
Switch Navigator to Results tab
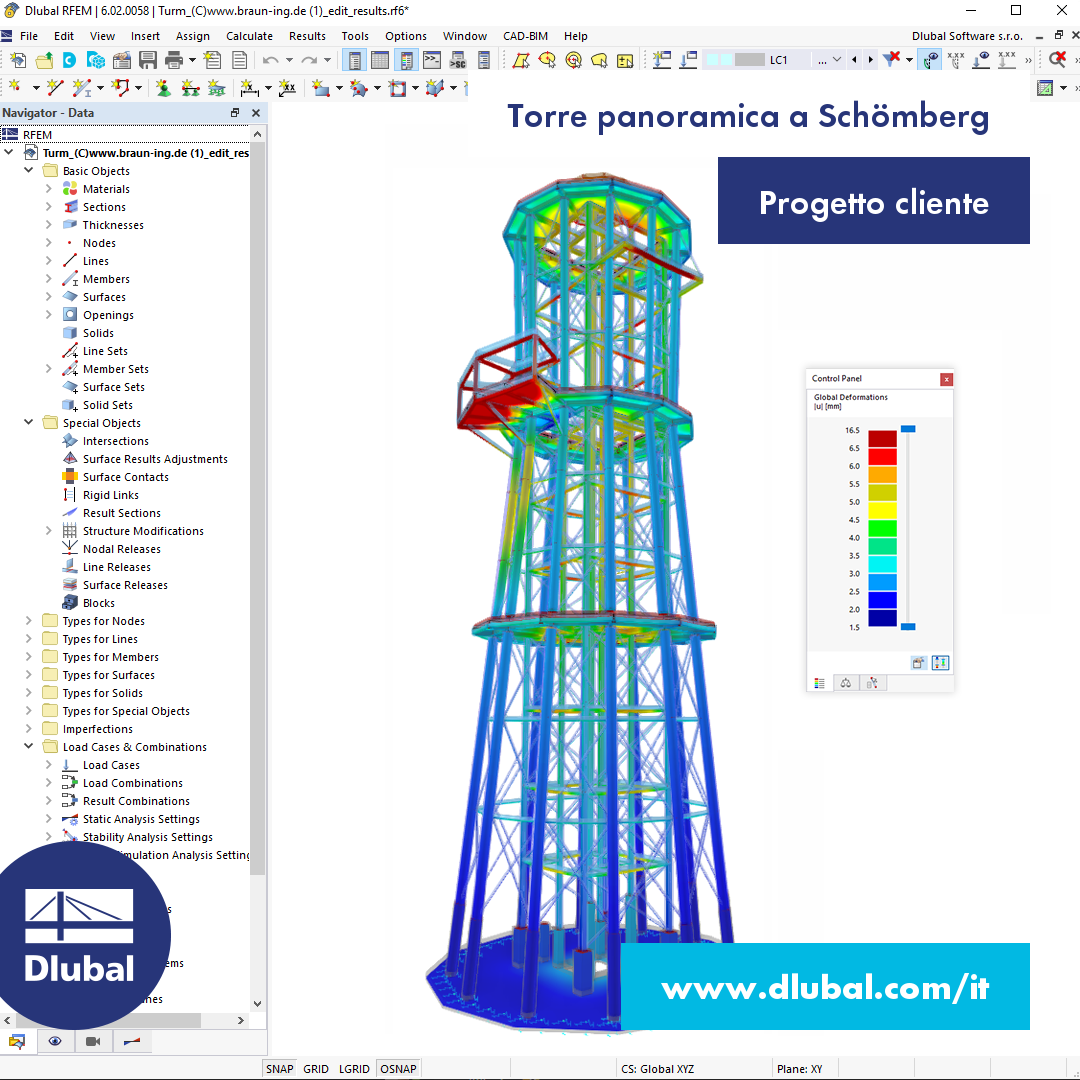[132, 1041]
